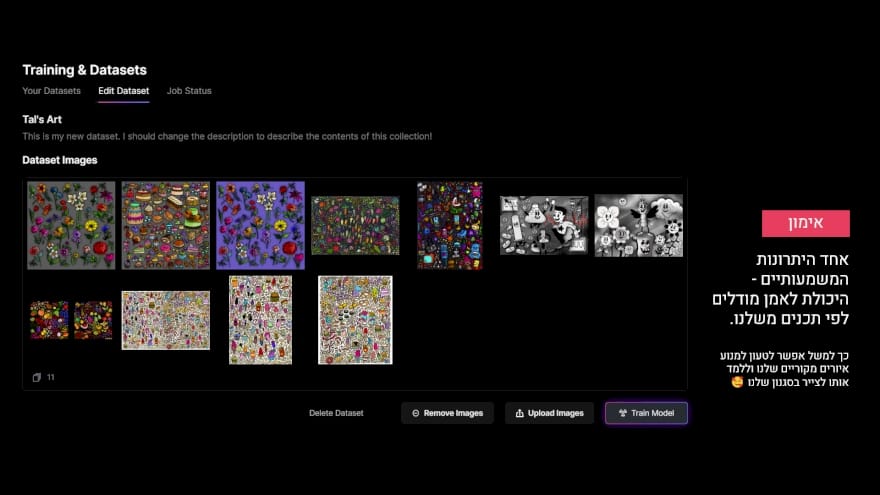Click the red Hebrew label badge
880x495 pixels.
pos(805,223)
